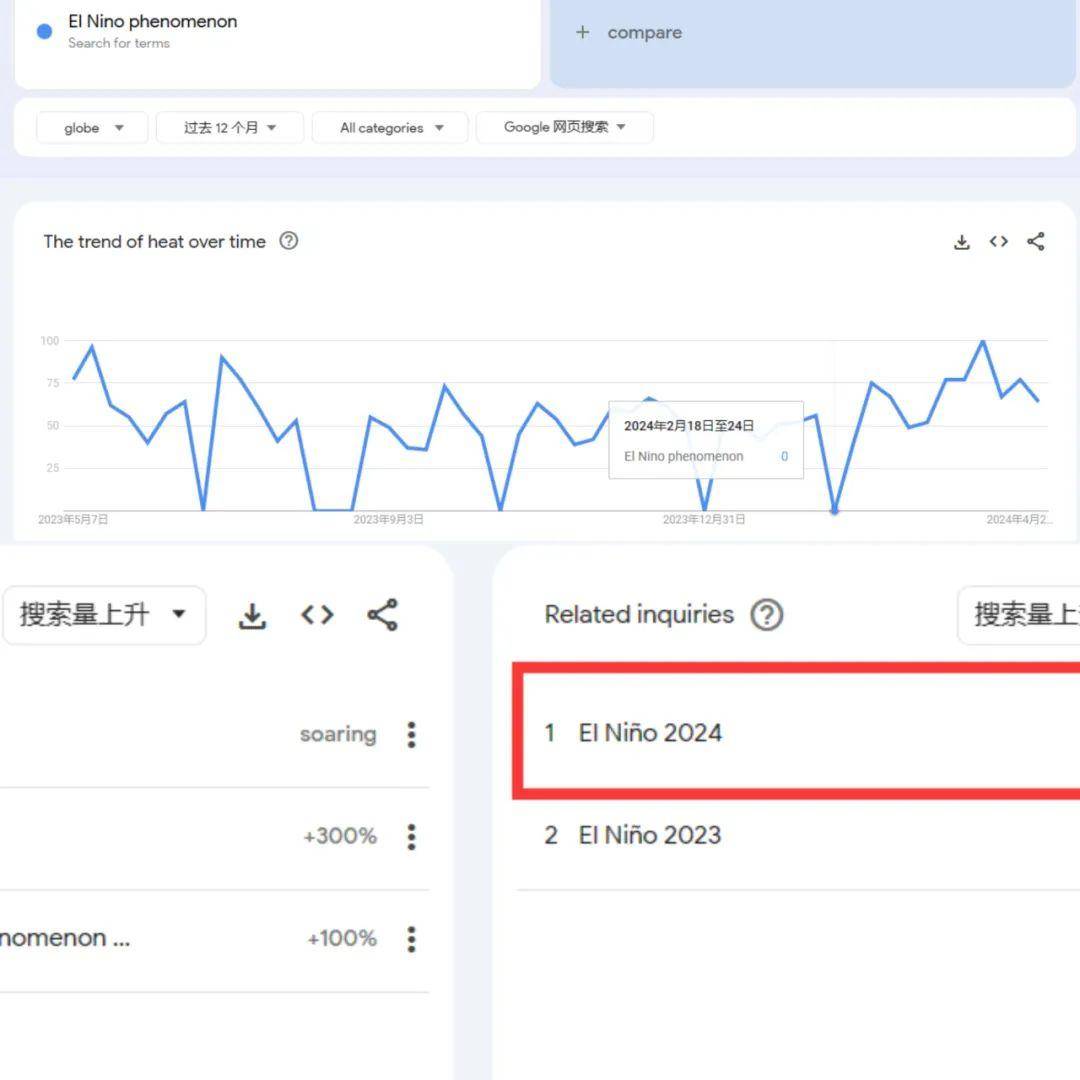
Task: Share the trend of heat chart
Action: pos(1036,241)
